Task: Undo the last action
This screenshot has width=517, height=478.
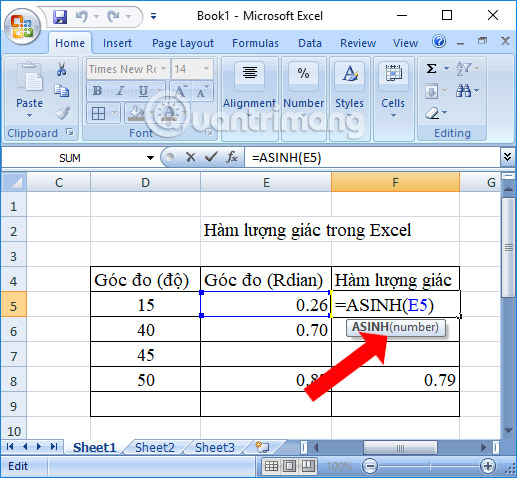Action: click(x=82, y=16)
